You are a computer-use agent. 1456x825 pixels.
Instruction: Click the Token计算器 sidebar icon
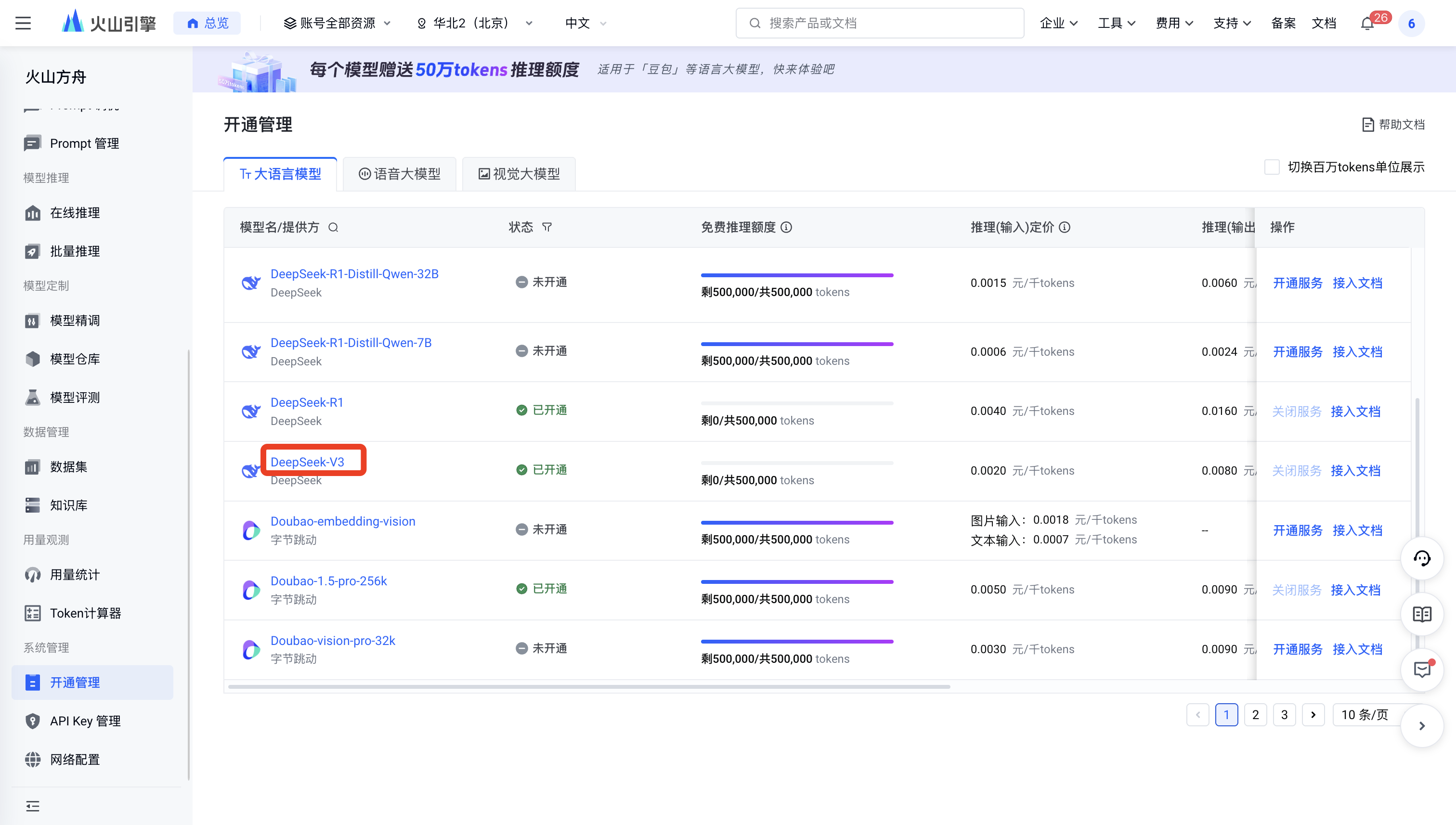[32, 613]
